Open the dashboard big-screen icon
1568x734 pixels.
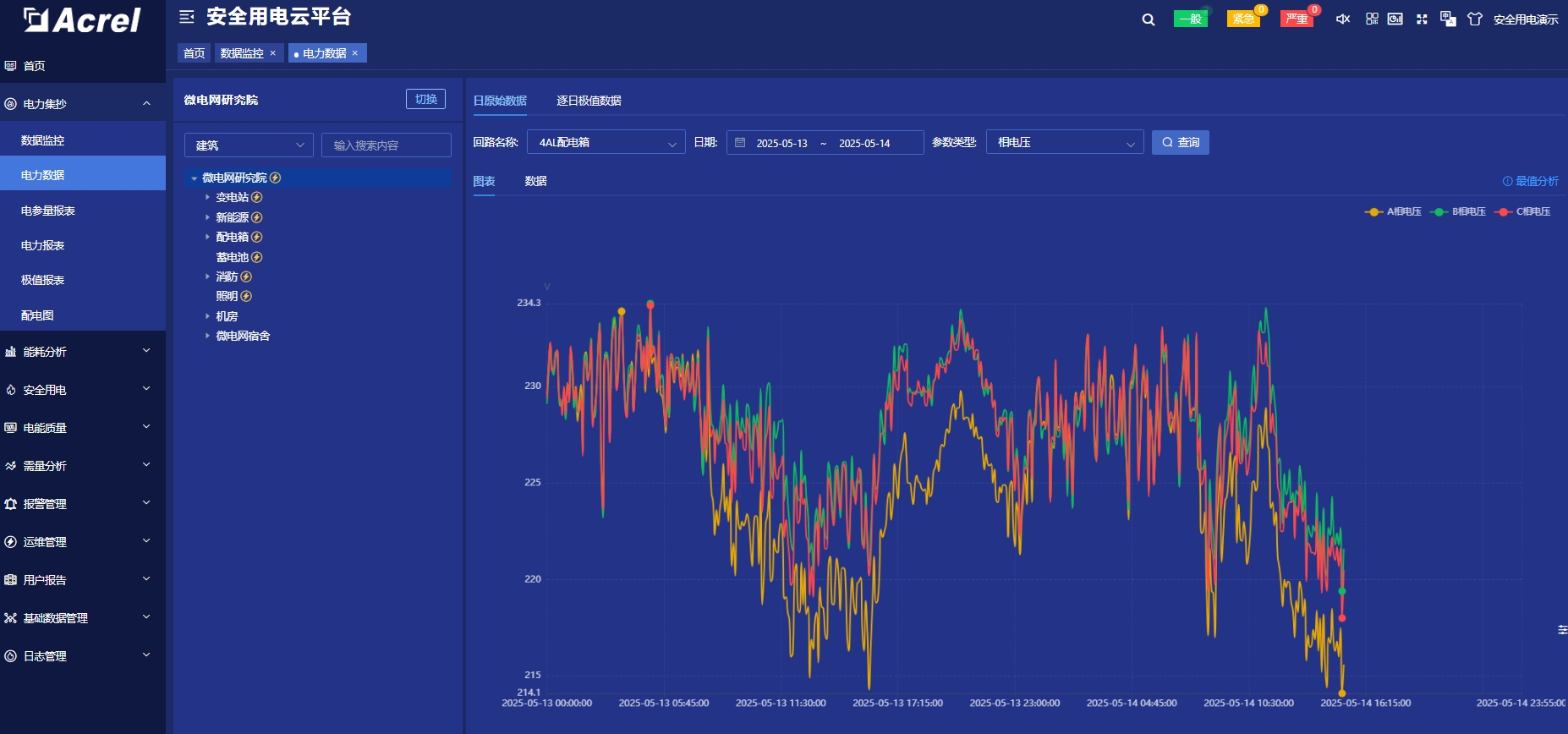1395,19
